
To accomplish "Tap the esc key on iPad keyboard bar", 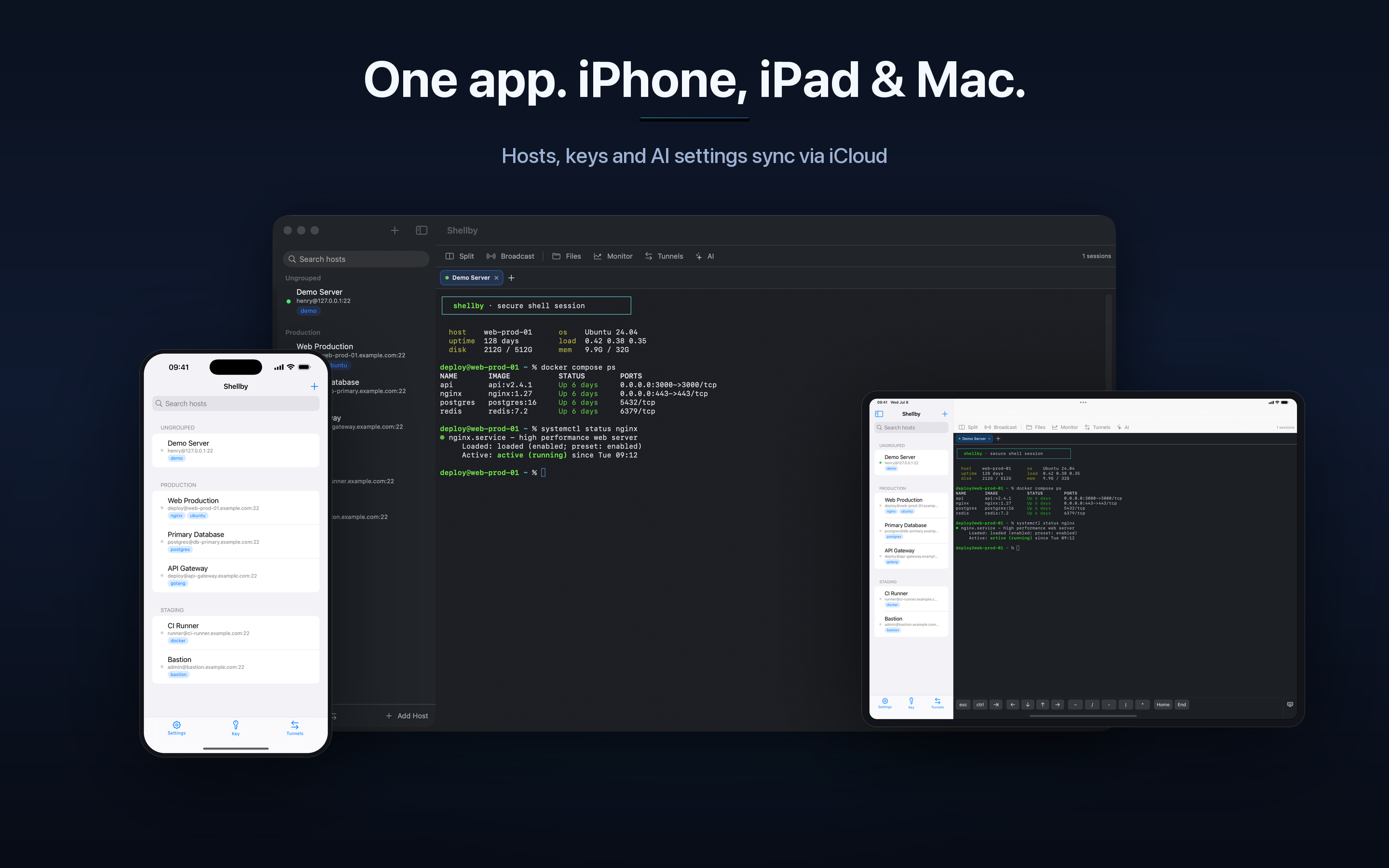I will (963, 705).
